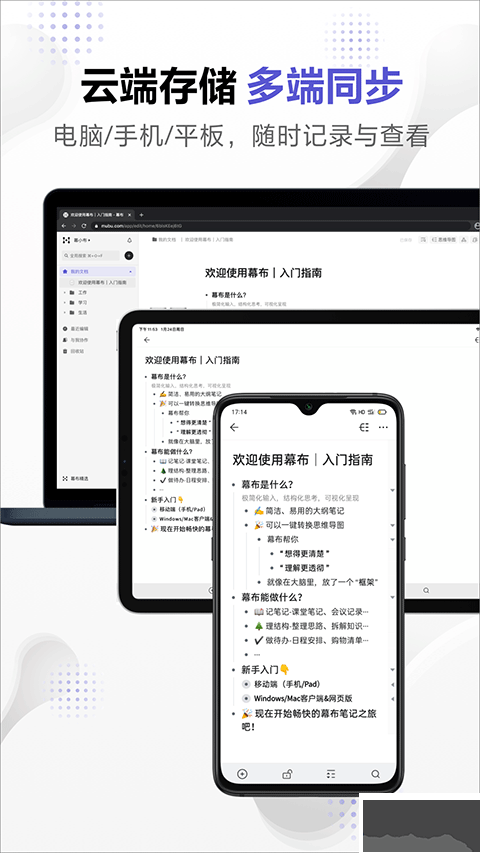Tap 极简化输入 description on phone

[300, 497]
